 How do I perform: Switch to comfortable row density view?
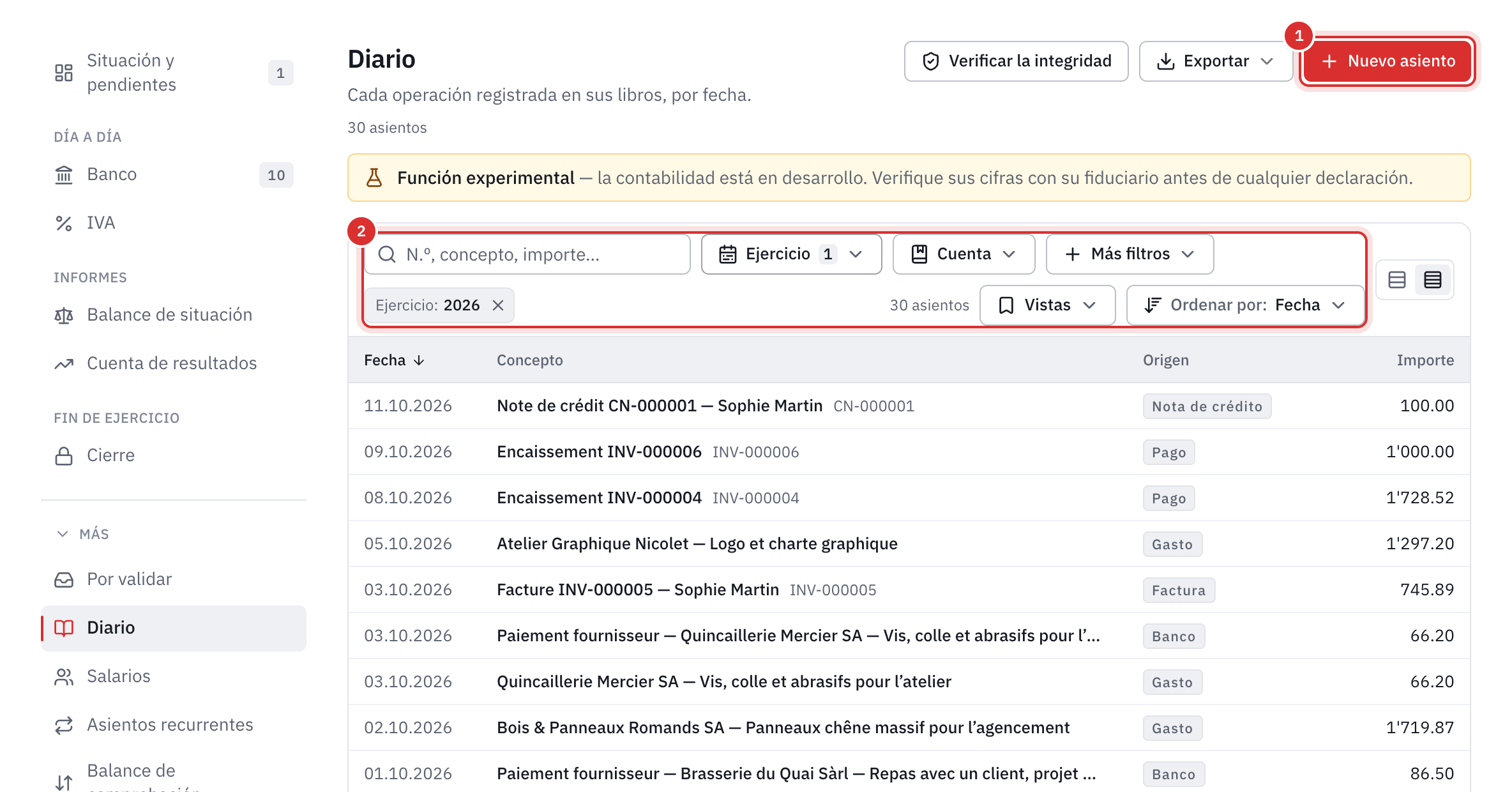pyautogui.click(x=1397, y=280)
